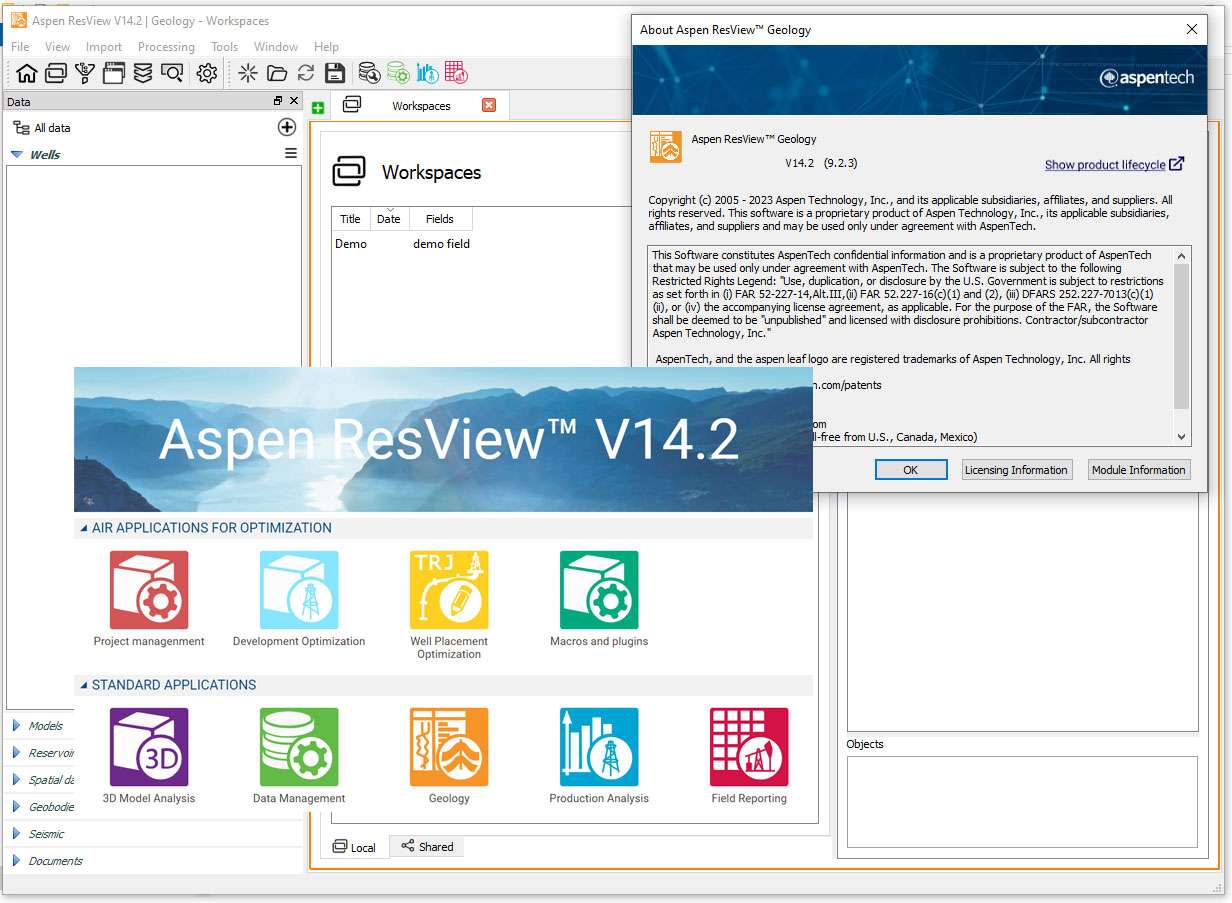Click the Licensing Information button
Viewport: 1232px width, 903px height.
[1016, 470]
